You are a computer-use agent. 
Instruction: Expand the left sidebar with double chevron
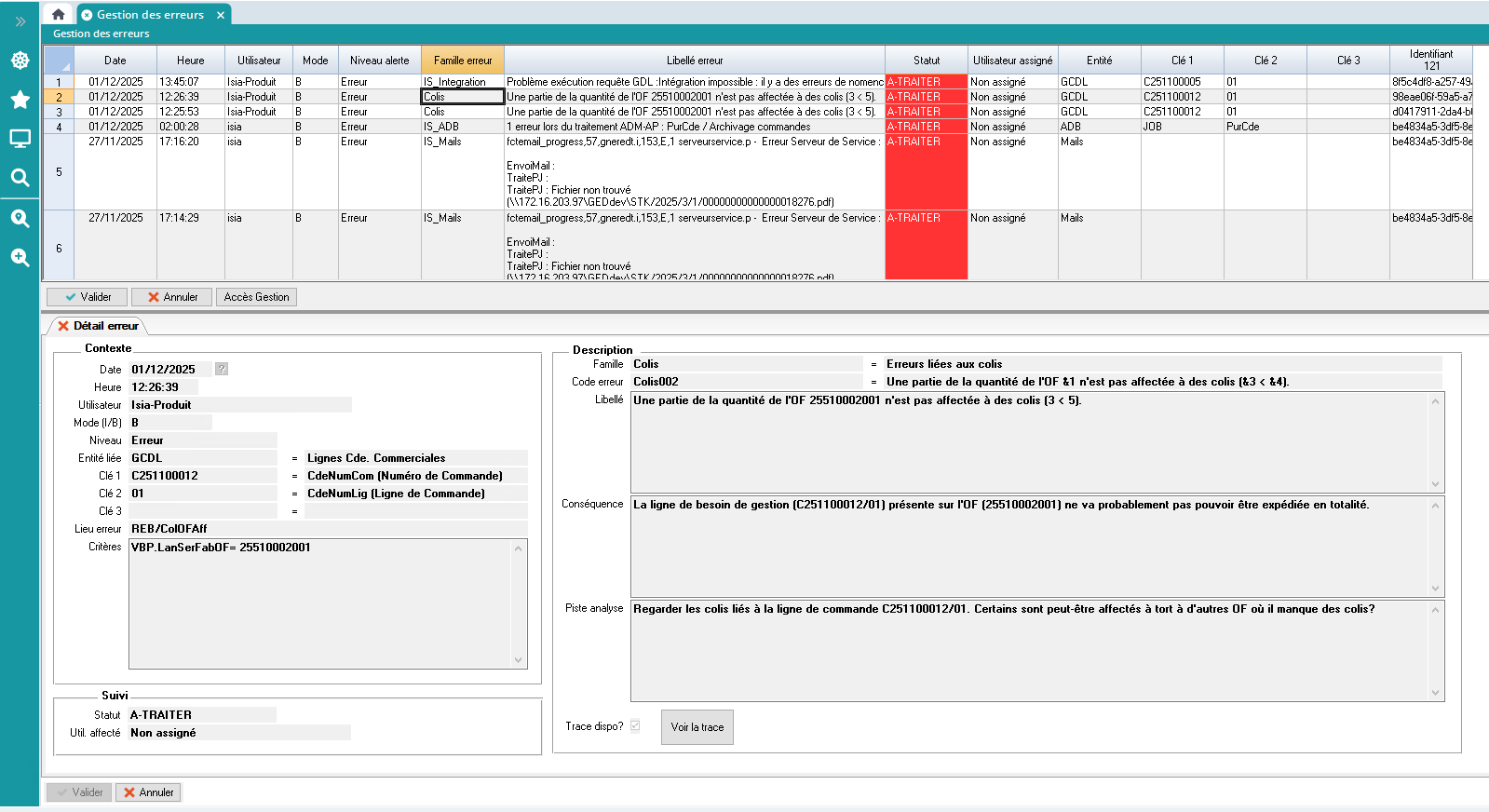coord(20,21)
